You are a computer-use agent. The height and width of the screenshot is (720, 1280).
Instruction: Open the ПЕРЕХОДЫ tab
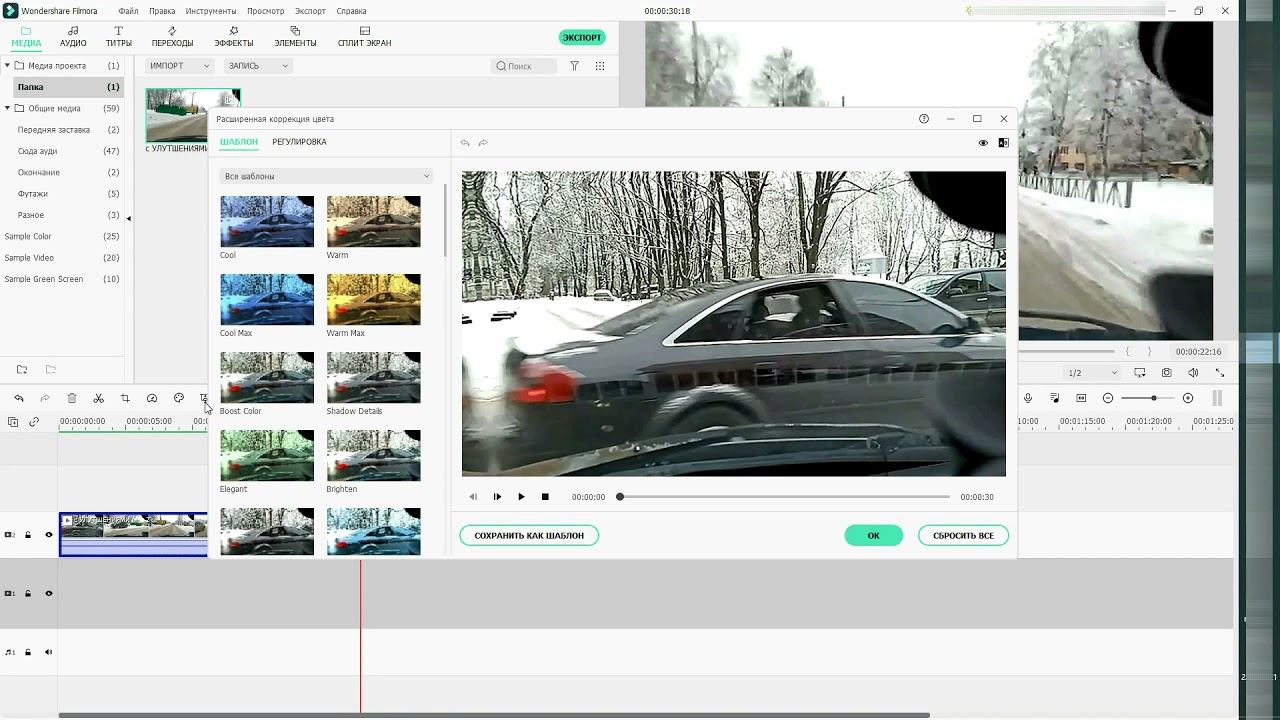[172, 38]
